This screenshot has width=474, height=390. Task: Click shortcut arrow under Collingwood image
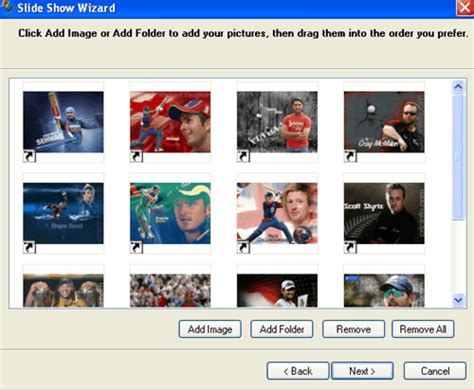(243, 247)
